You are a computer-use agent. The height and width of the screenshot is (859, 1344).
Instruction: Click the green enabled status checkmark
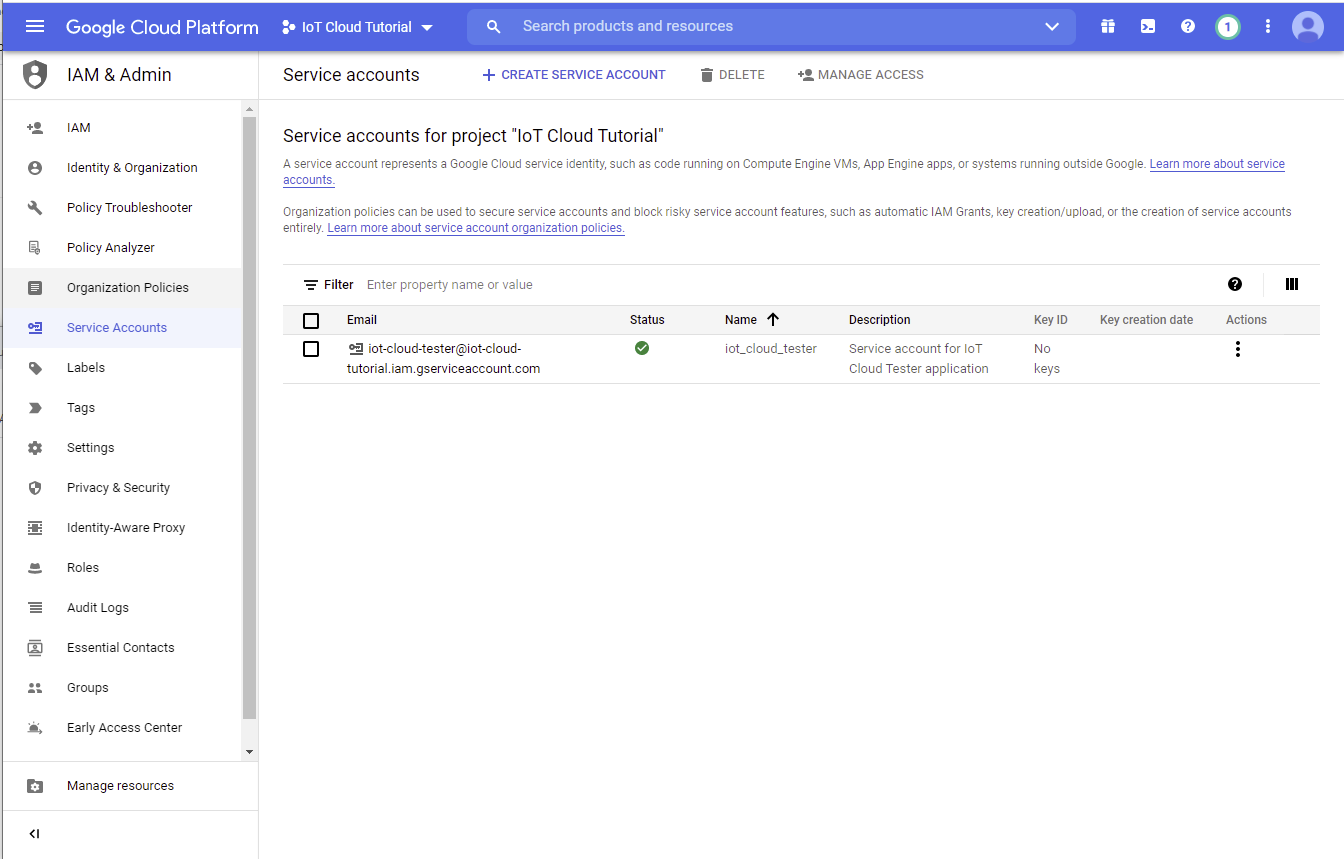pyautogui.click(x=642, y=348)
